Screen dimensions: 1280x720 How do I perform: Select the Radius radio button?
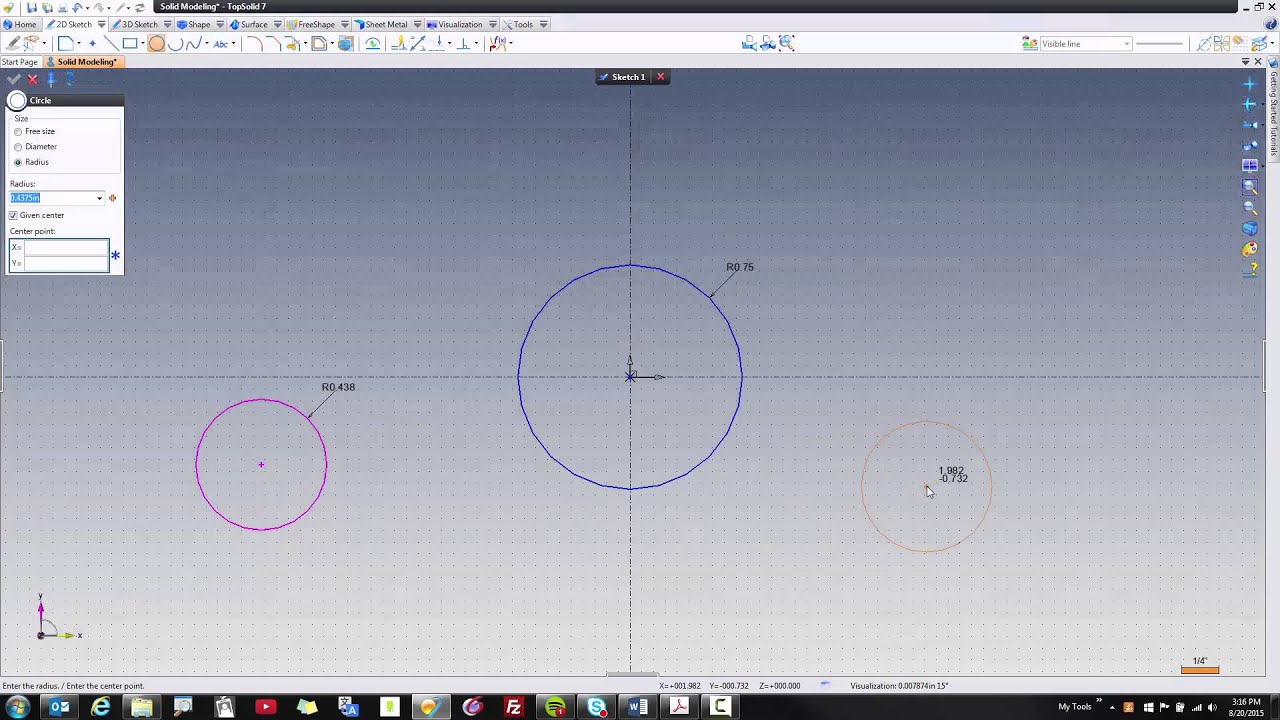[18, 162]
